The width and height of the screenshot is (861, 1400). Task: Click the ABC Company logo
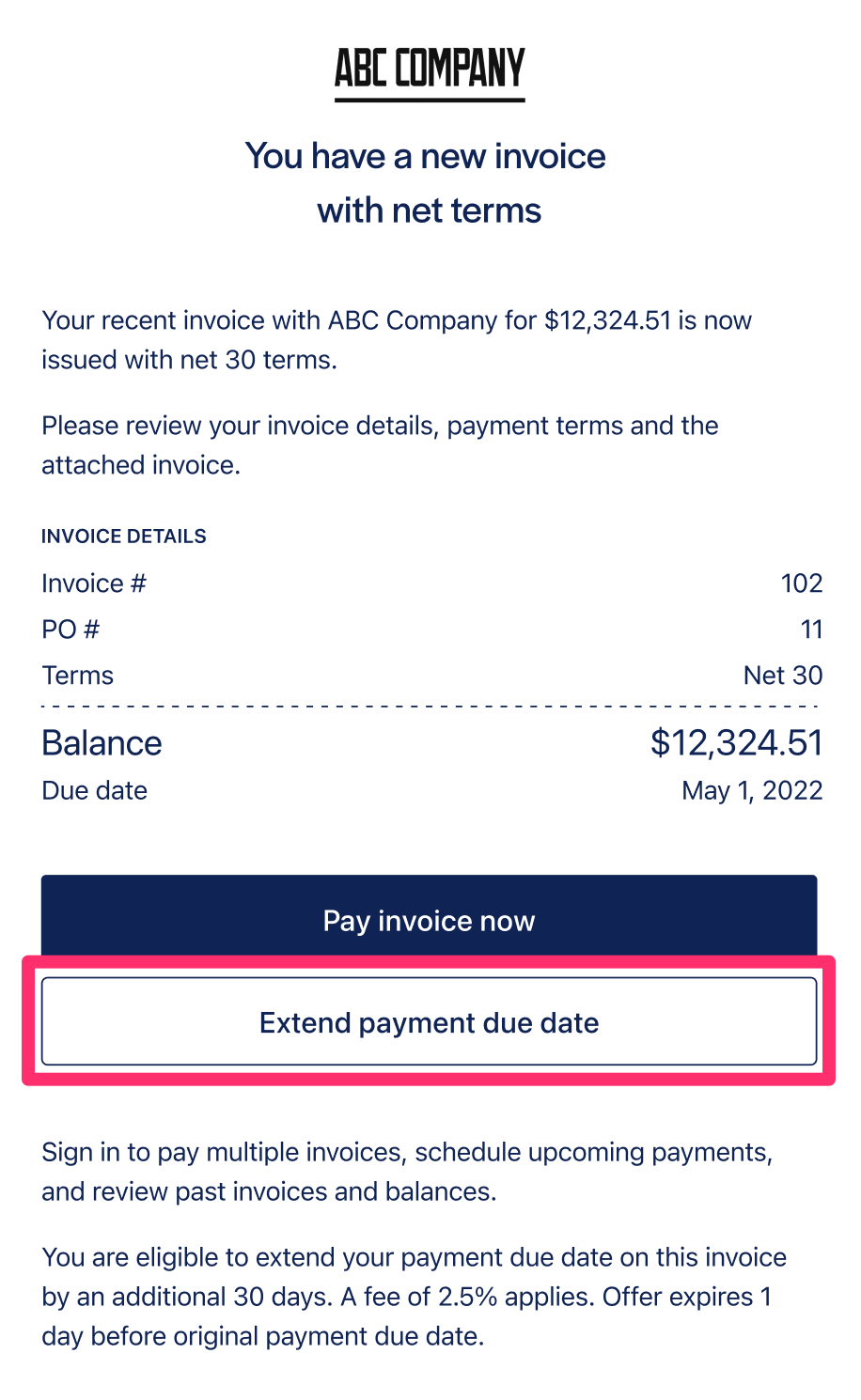point(430,72)
